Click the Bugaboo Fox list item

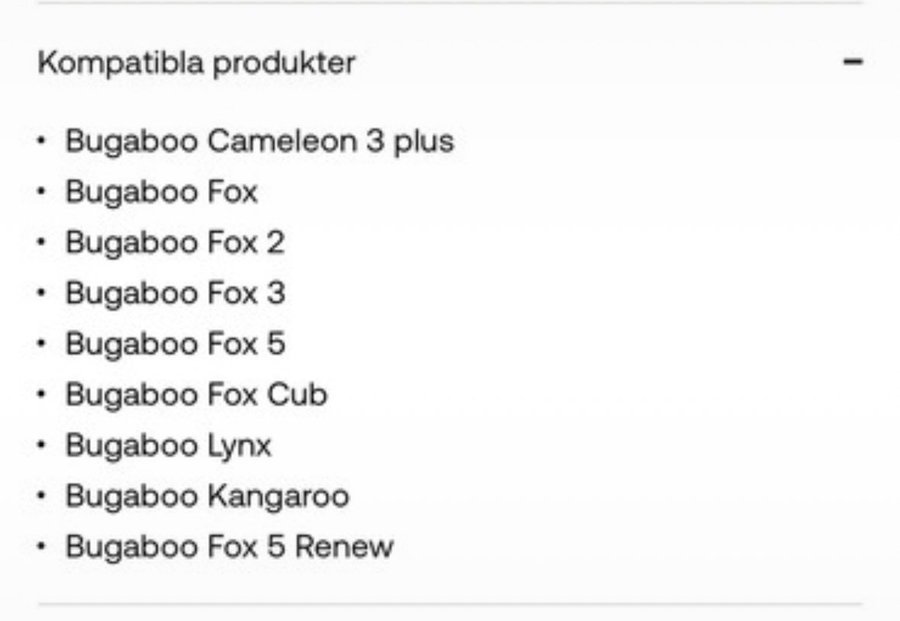pyautogui.click(x=161, y=191)
